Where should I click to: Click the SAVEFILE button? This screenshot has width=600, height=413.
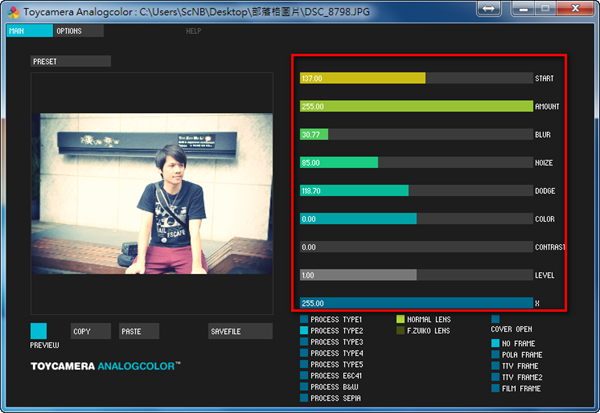pyautogui.click(x=240, y=331)
